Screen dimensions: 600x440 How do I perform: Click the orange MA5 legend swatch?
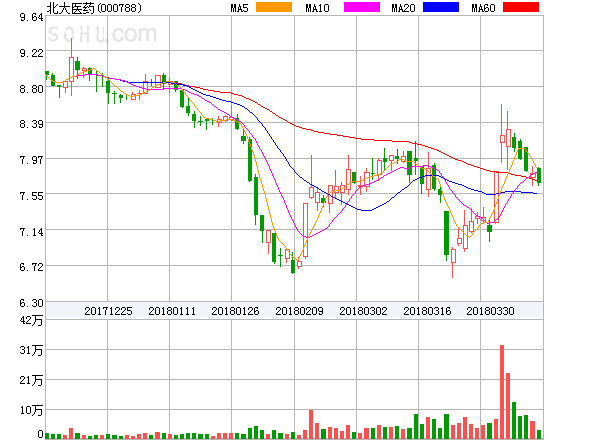(274, 7)
